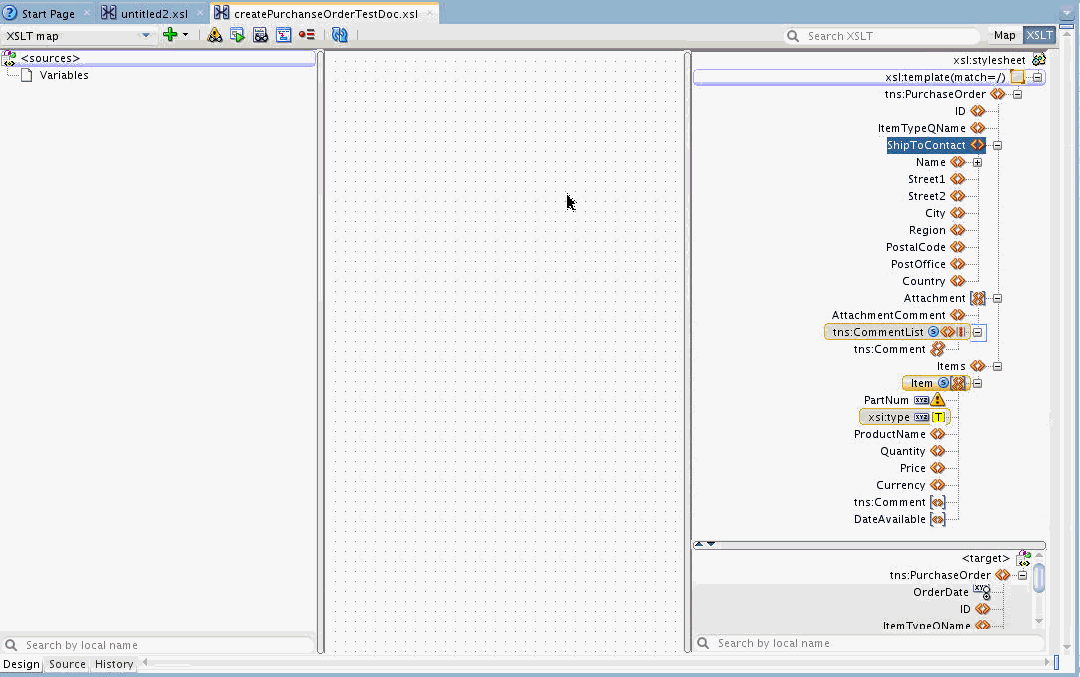
Task: Click the yellow T icon on xsi:type
Action: (938, 417)
